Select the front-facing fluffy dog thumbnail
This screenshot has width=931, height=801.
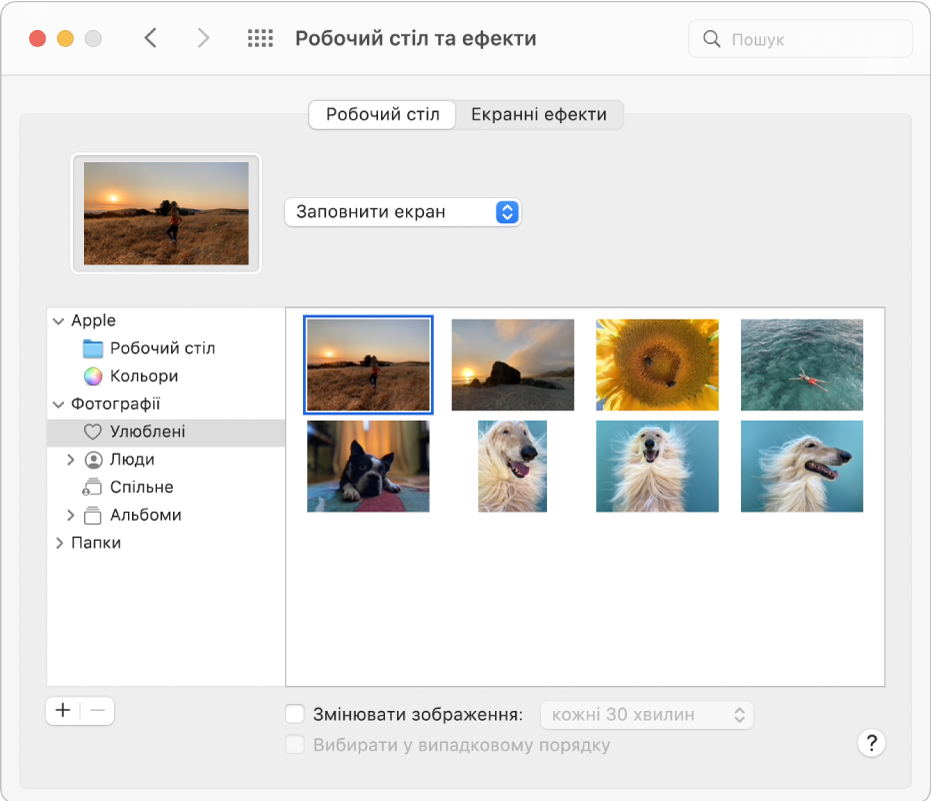click(657, 466)
